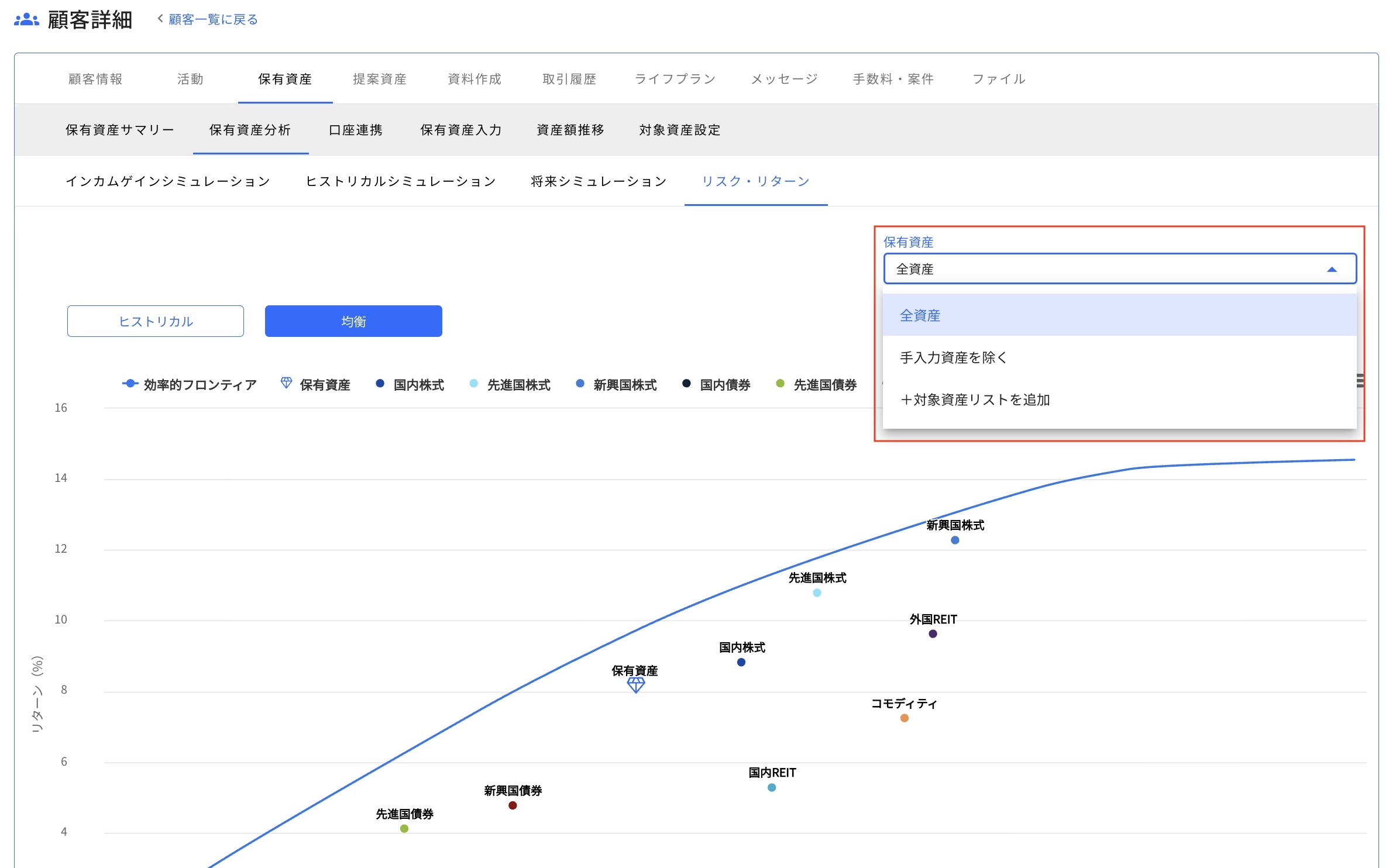This screenshot has width=1389, height=868.
Task: Select 全資産 highlighted option in list
Action: (920, 315)
